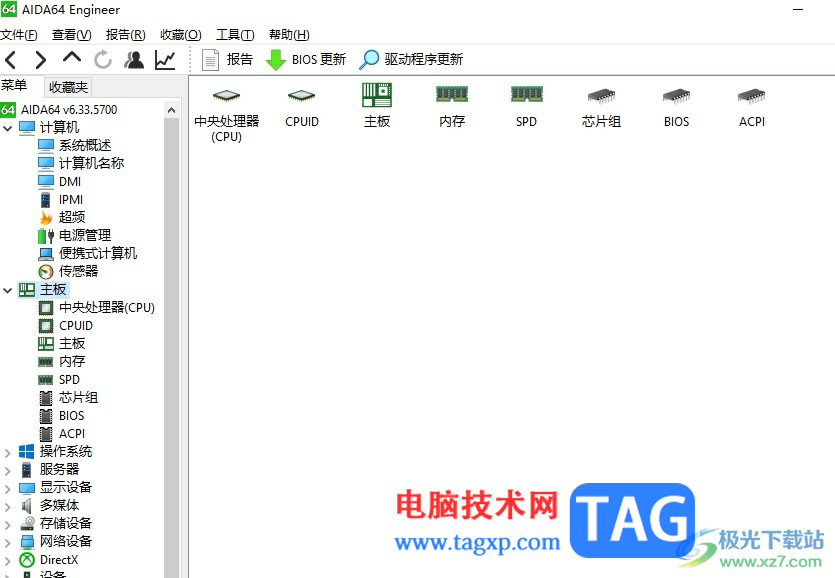Open the BIOS icon in the main pane

(x=676, y=107)
